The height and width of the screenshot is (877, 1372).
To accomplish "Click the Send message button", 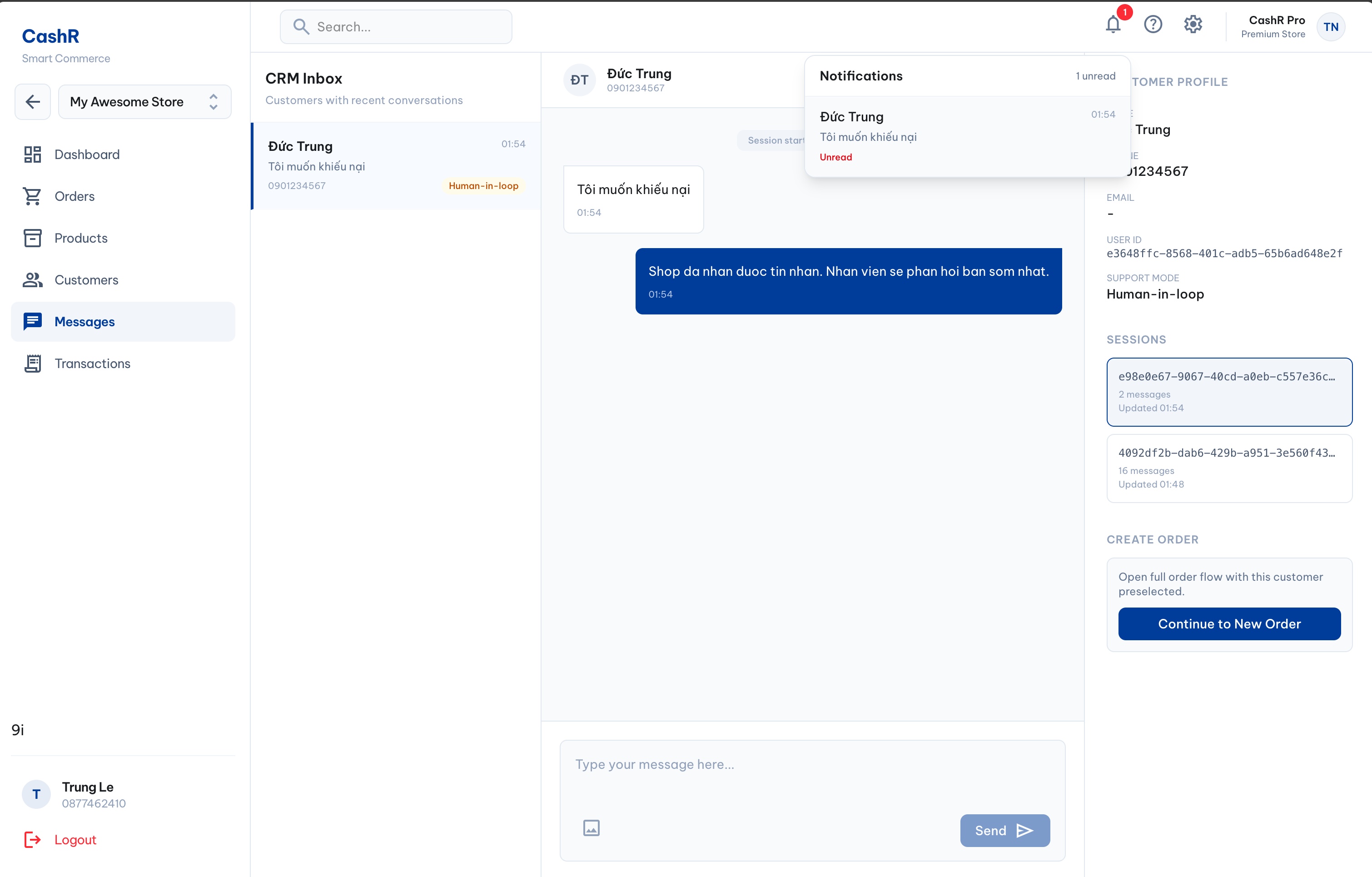I will 1004,830.
